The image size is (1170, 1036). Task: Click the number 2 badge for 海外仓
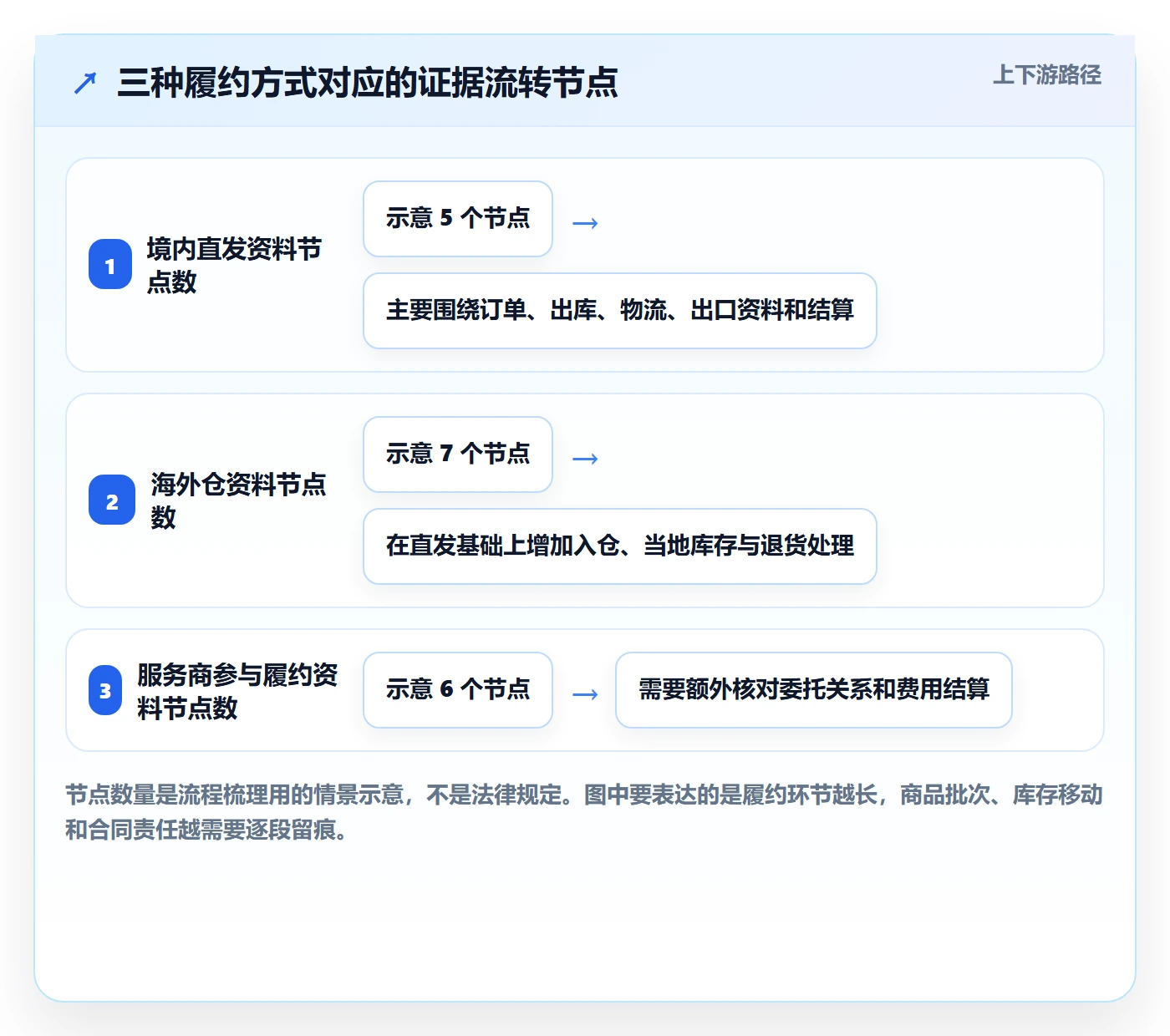pos(112,500)
